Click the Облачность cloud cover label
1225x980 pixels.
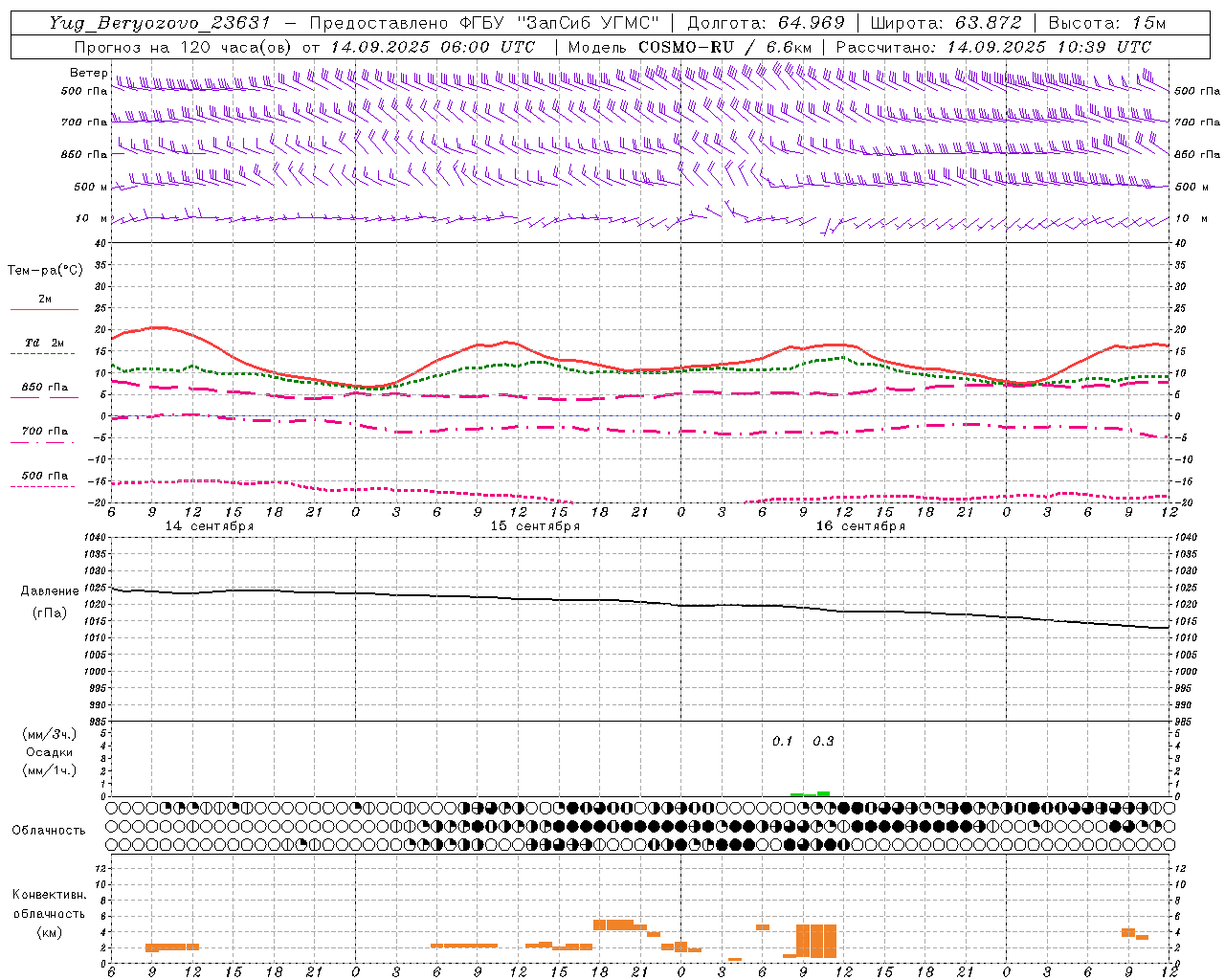[49, 831]
